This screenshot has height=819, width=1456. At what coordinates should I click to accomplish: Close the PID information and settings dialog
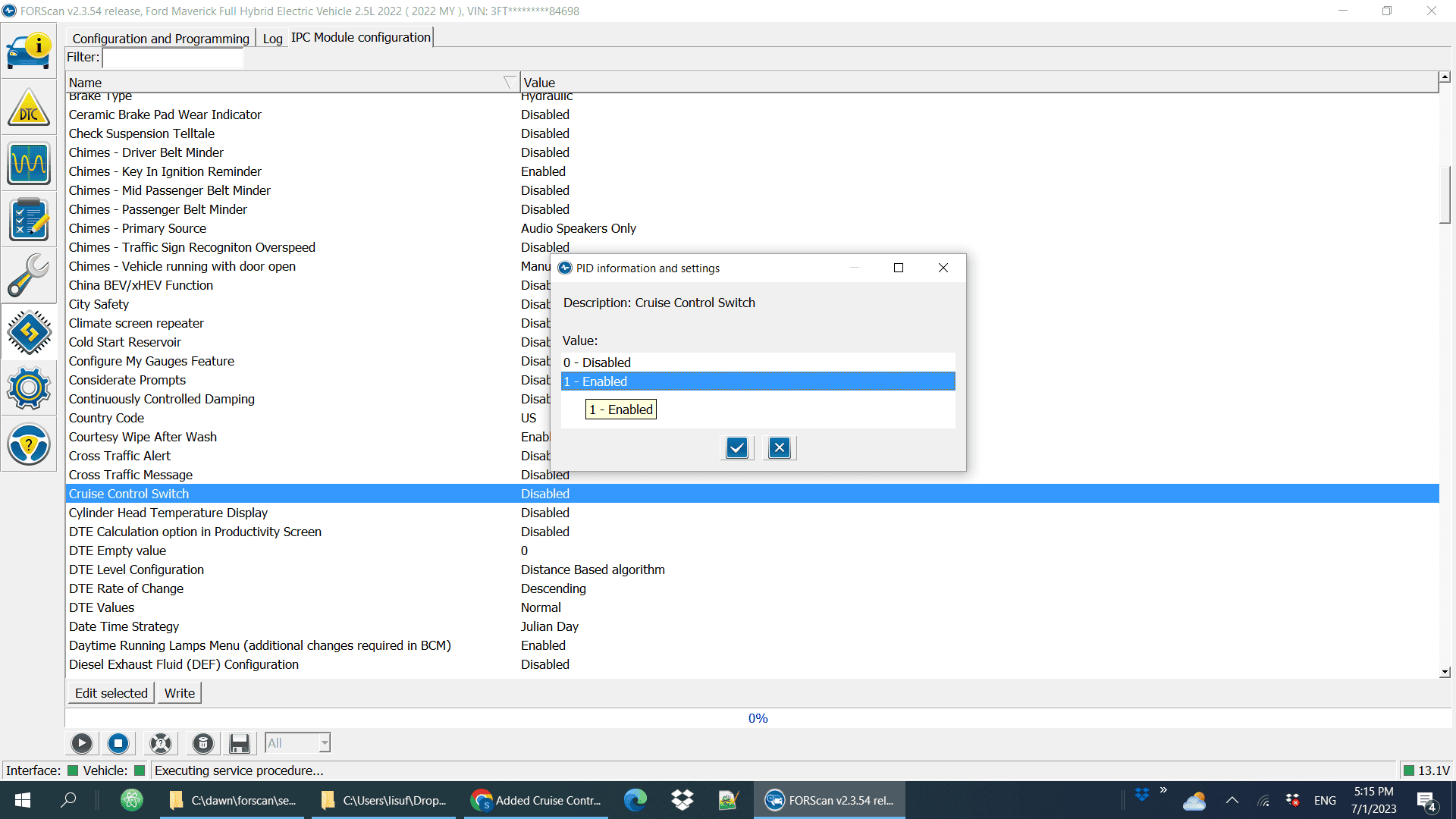943,268
